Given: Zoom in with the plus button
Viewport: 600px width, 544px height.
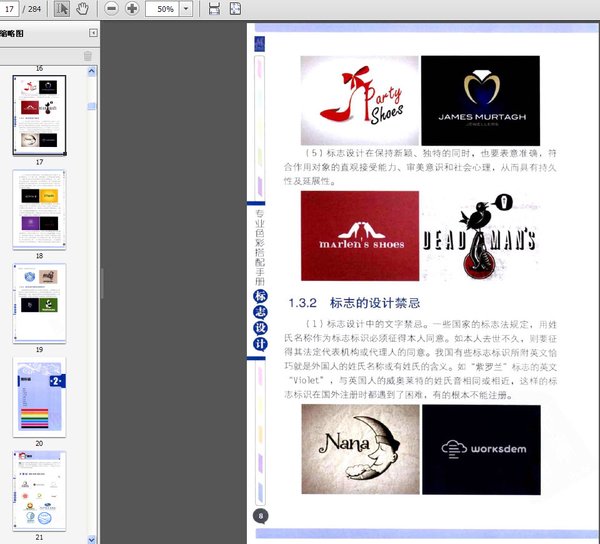Looking at the screenshot, I should [132, 8].
